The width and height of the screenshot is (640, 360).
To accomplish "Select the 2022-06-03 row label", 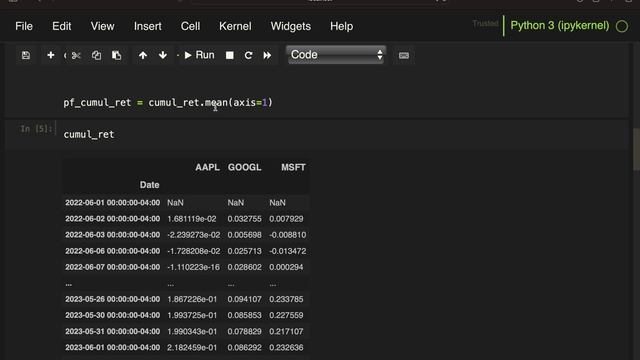I will [x=113, y=235].
